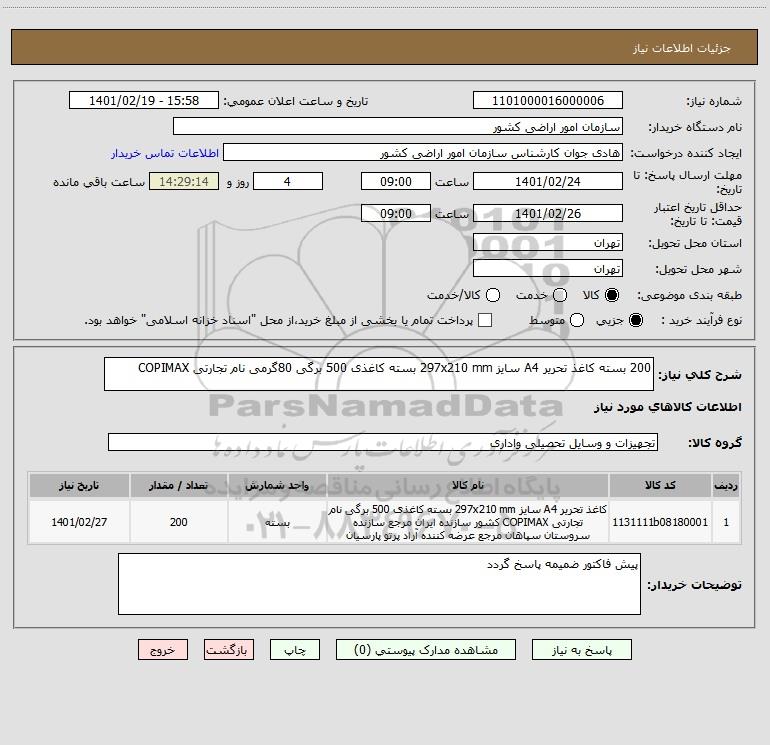The image size is (770, 745).
Task: Click the announcement date field 1401/02/19 - 15:58
Action: tap(144, 101)
